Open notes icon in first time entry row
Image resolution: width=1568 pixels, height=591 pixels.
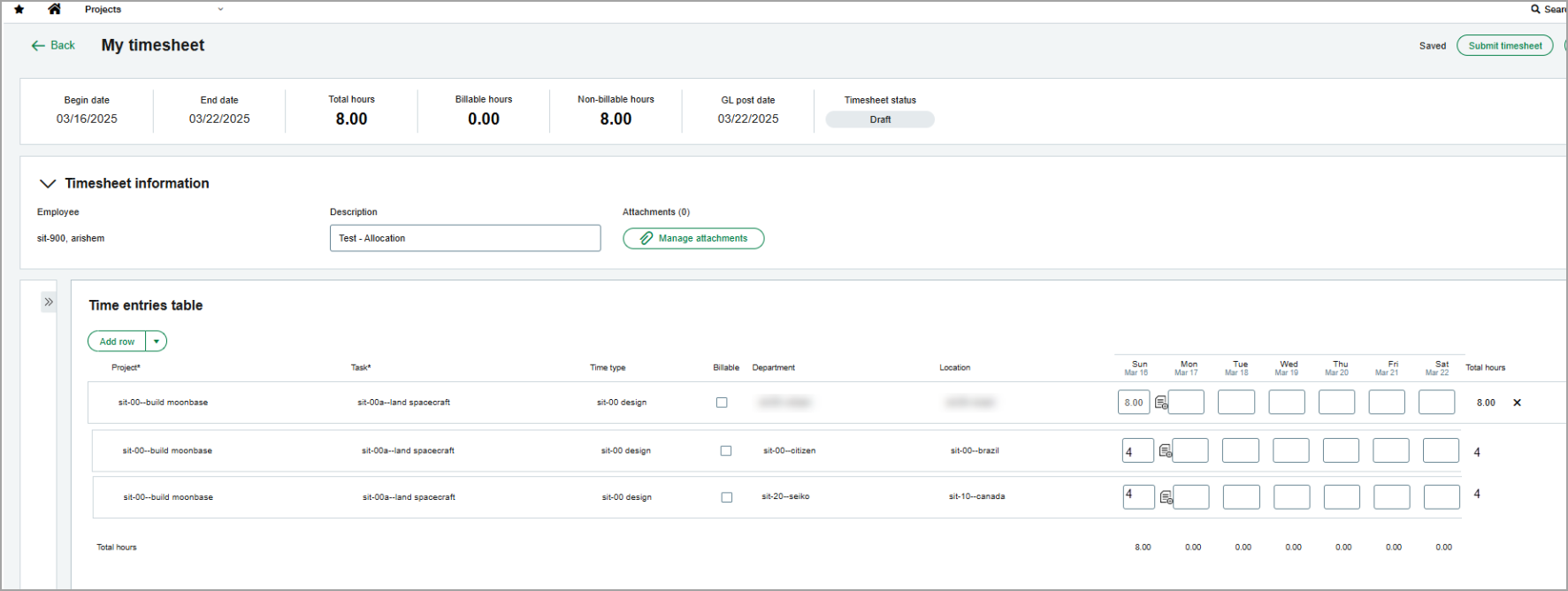tap(1161, 403)
